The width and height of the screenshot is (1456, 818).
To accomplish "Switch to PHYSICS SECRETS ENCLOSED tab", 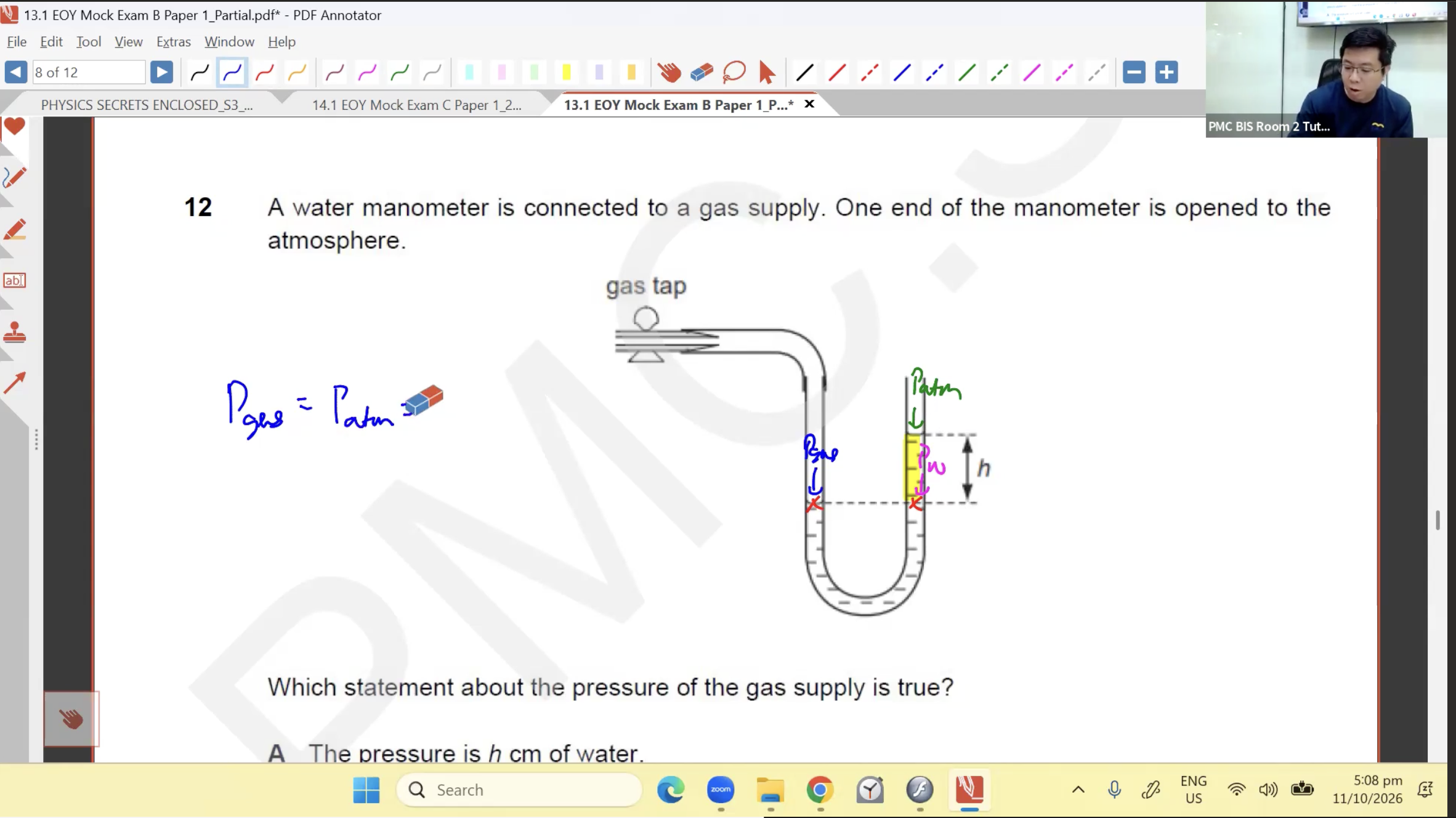I will (147, 105).
